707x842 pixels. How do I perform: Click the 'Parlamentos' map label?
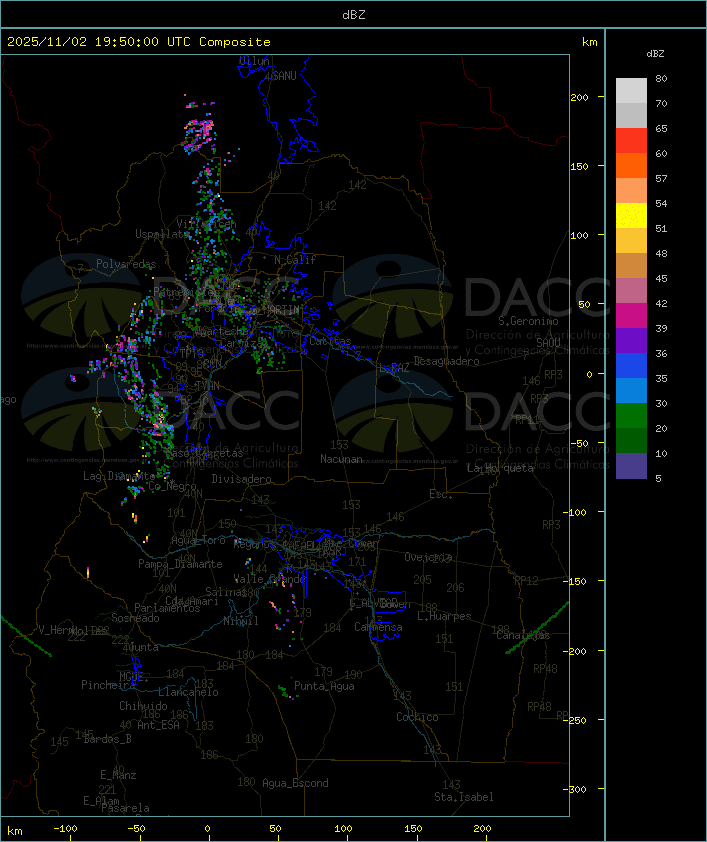(x=167, y=608)
